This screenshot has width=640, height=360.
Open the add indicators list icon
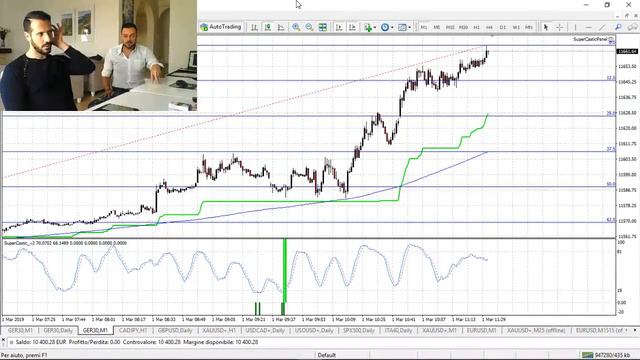(x=368, y=27)
